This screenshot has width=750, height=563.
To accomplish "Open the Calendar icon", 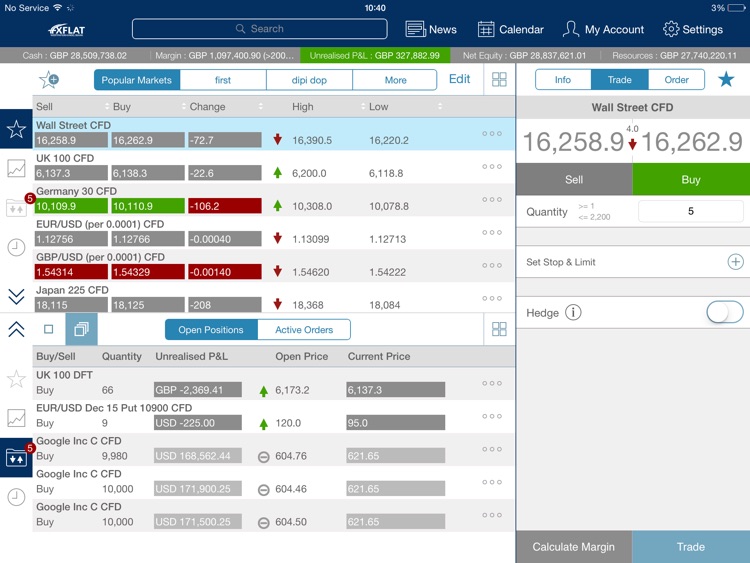I will tap(485, 29).
